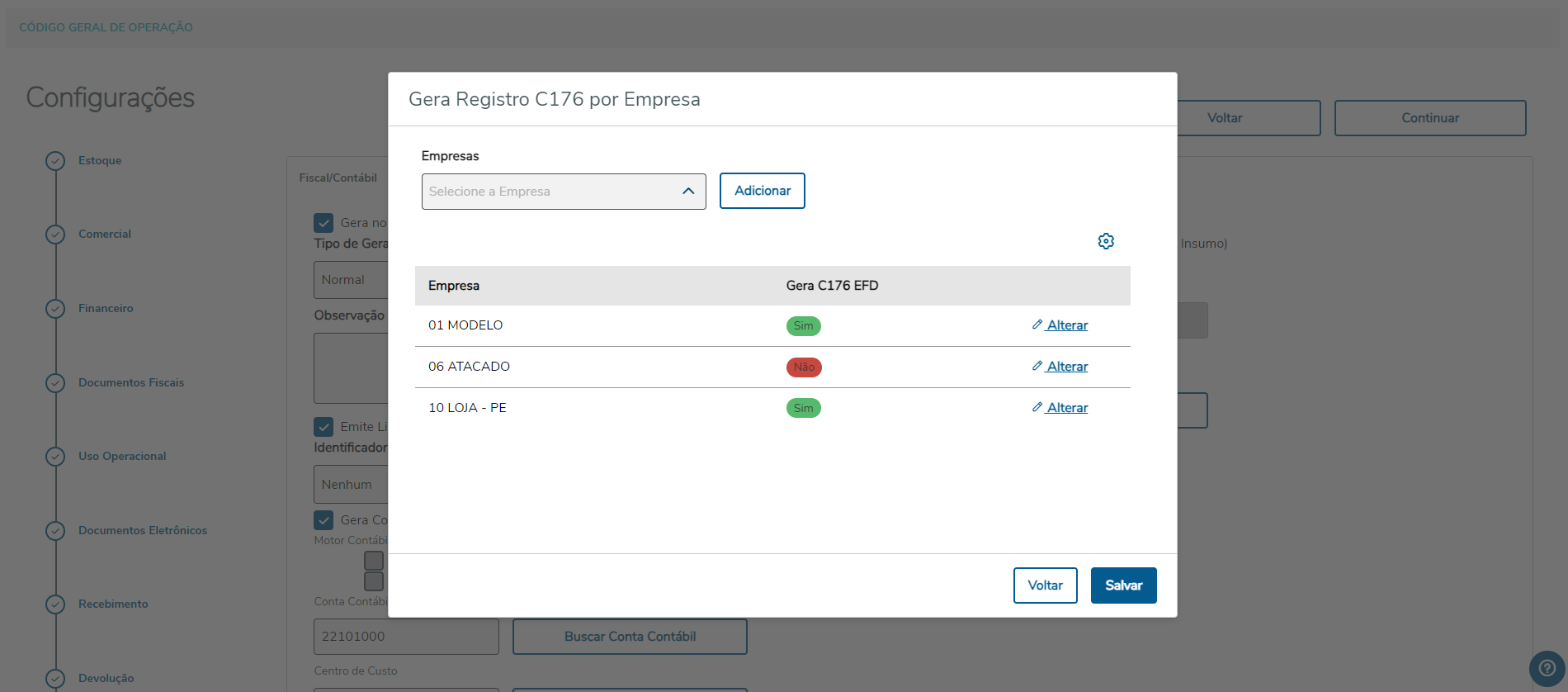Go to the Devolução configuration step
Viewport: 1568px width, 692px height.
(x=106, y=678)
